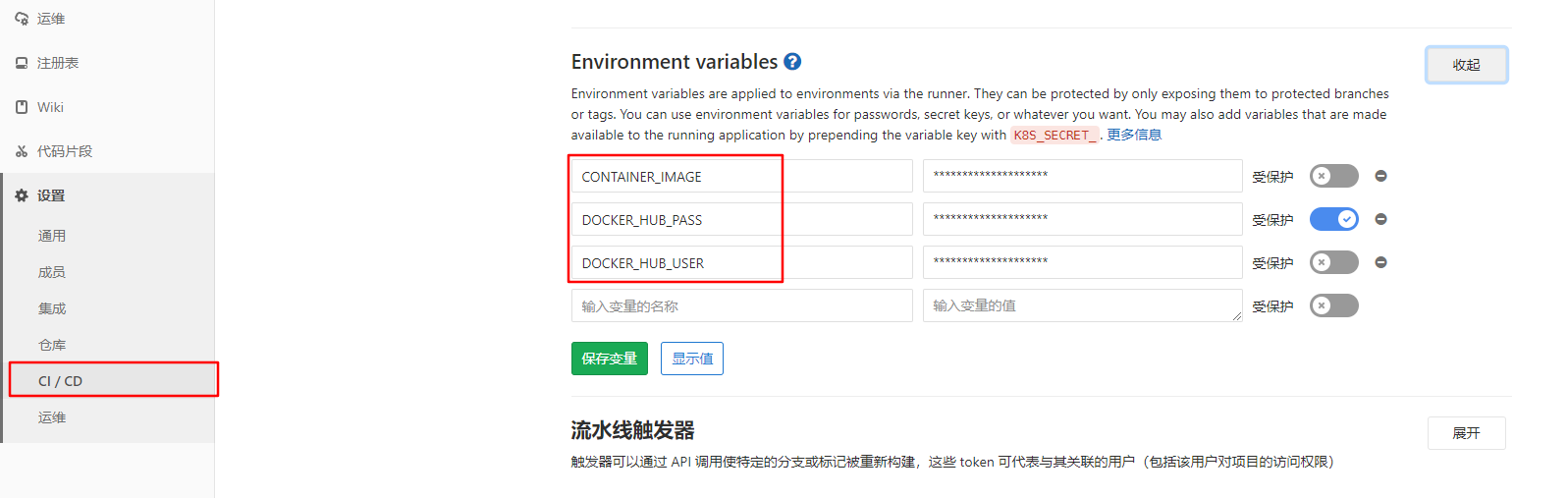The image size is (1568, 498).
Task: Collapse the Environment variables section with 收起
Action: pyautogui.click(x=1466, y=65)
